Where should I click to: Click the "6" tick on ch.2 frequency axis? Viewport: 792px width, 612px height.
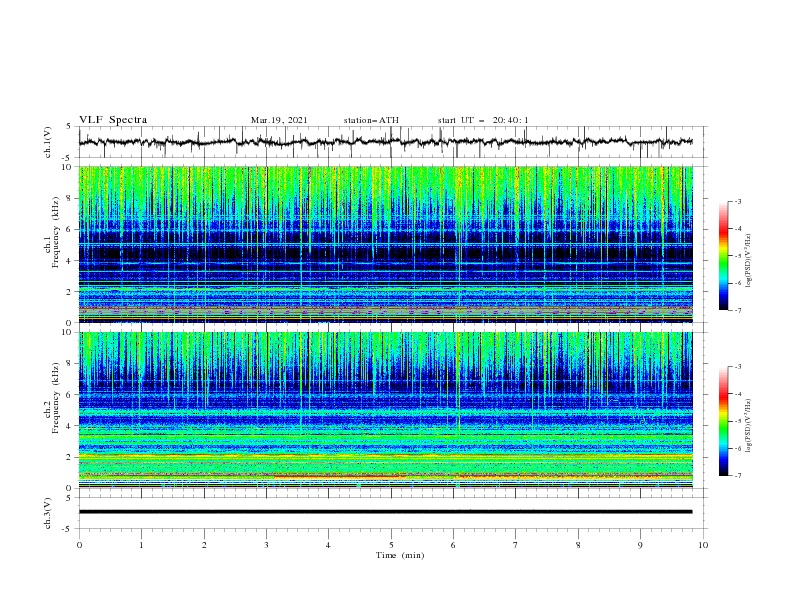70,394
